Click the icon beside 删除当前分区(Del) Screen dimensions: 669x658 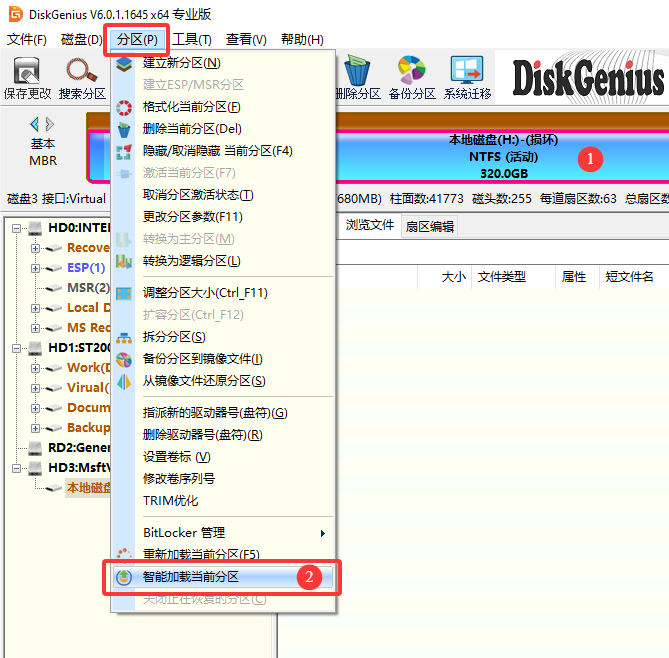pyautogui.click(x=124, y=130)
